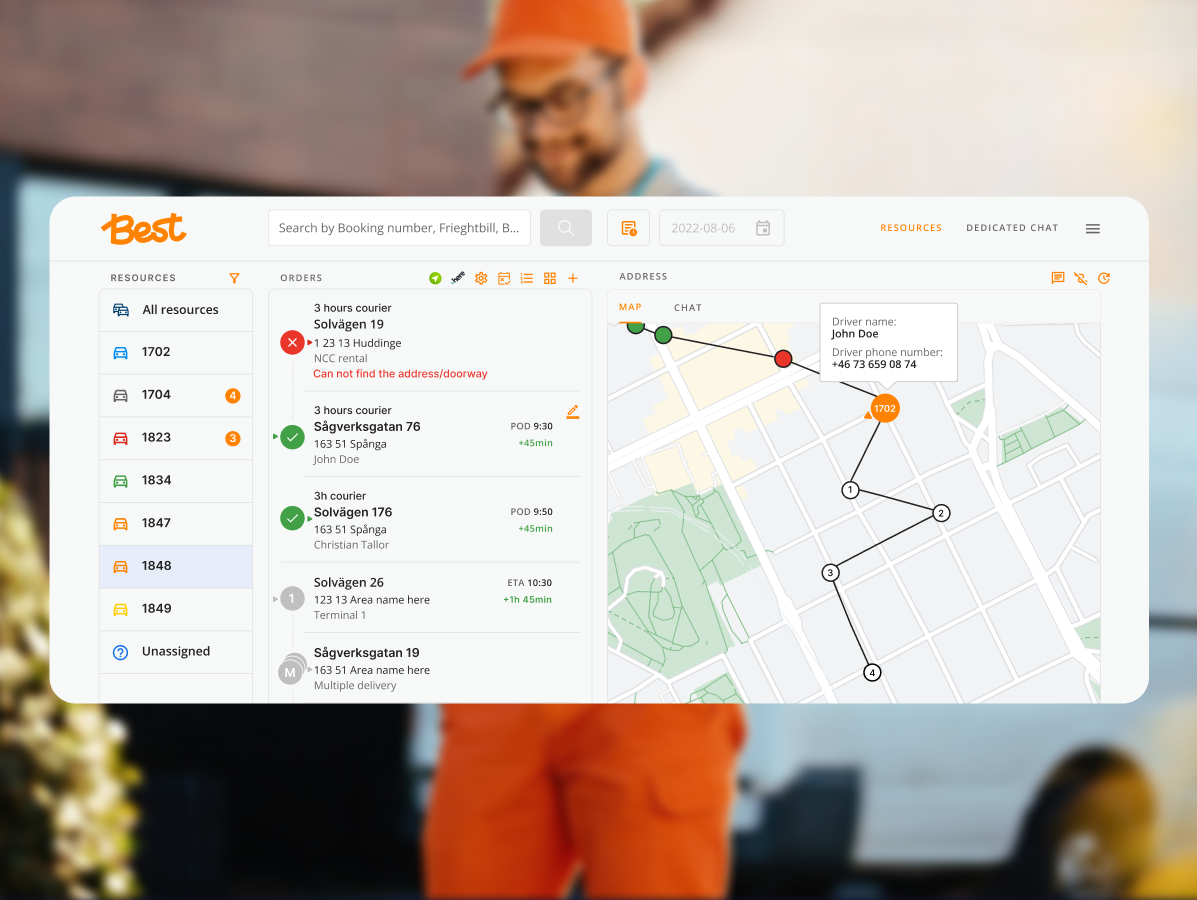Select resource 1823 in the list
The image size is (1197, 900).
176,438
